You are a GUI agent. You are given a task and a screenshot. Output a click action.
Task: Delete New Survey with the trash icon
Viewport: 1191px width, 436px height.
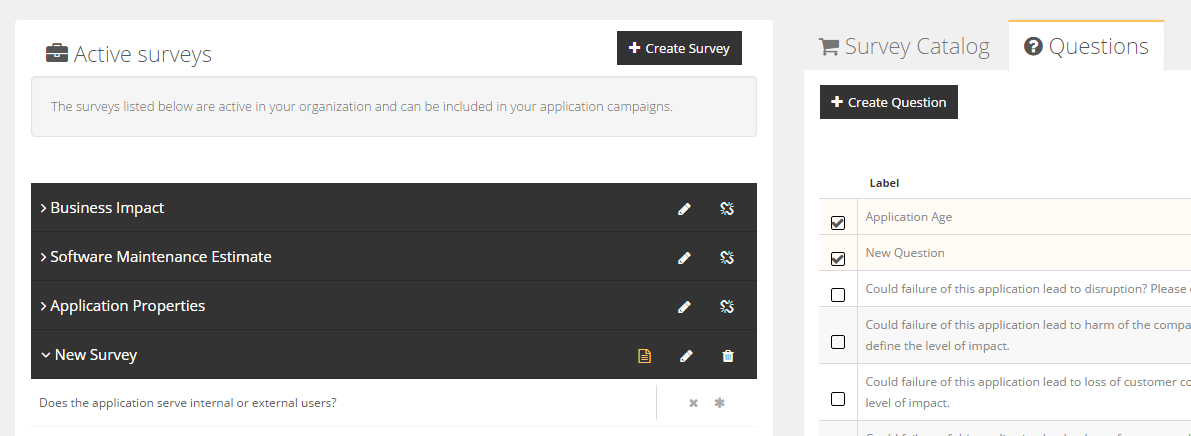point(727,356)
